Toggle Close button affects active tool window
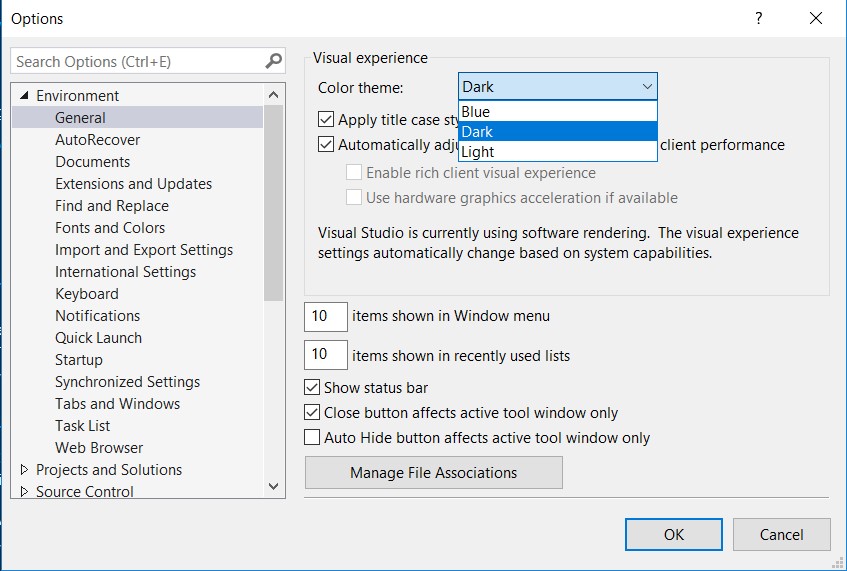The image size is (847, 571). tap(312, 412)
